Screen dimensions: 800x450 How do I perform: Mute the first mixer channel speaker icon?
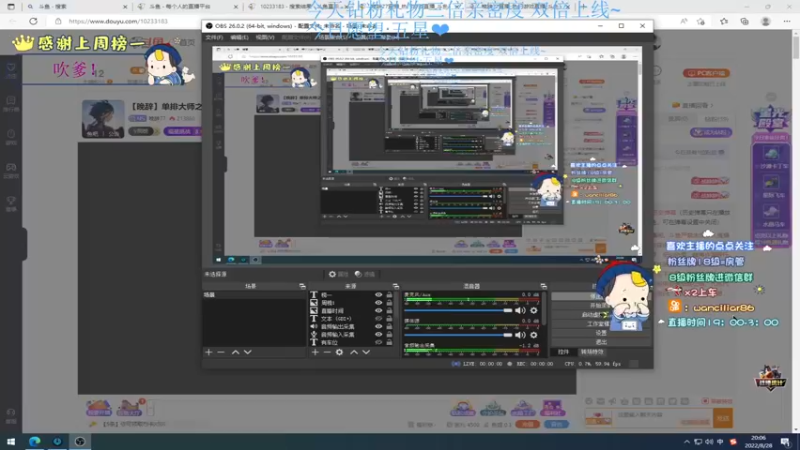tap(520, 310)
